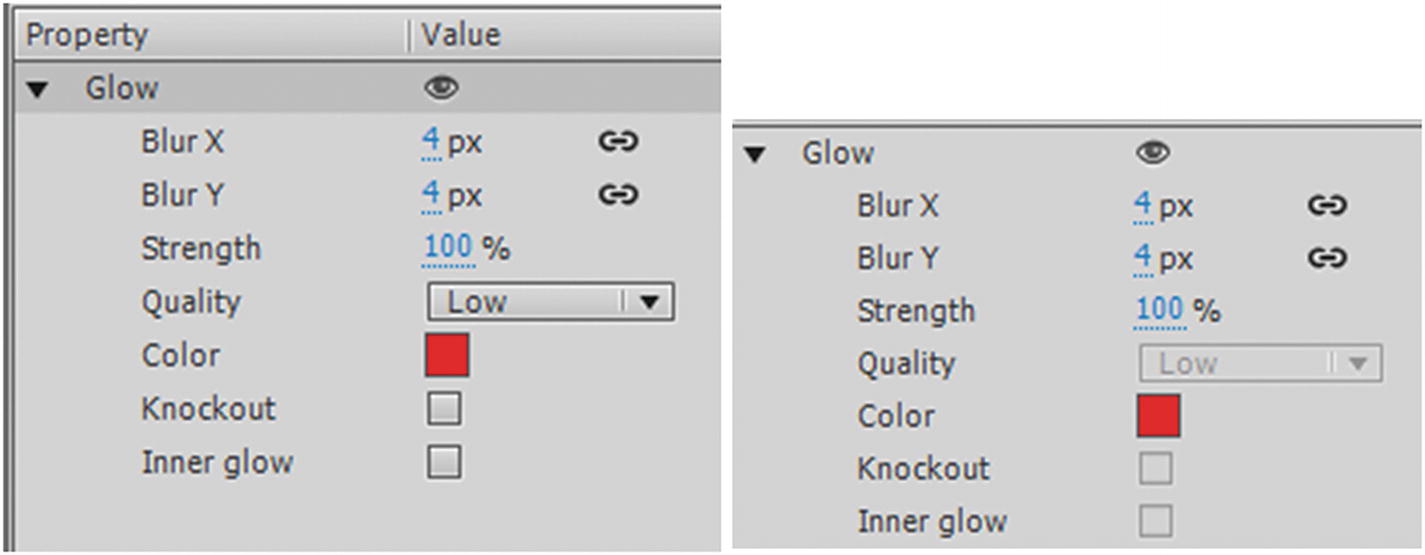Check the greyed-out Knockout checkbox in right panel
Screen dimensions: 1425x555
click(x=1155, y=469)
